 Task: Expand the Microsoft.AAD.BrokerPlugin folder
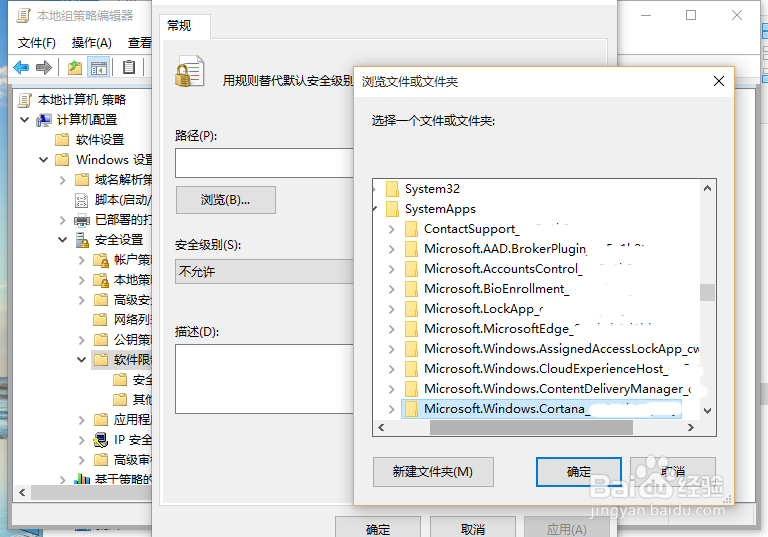tap(391, 249)
